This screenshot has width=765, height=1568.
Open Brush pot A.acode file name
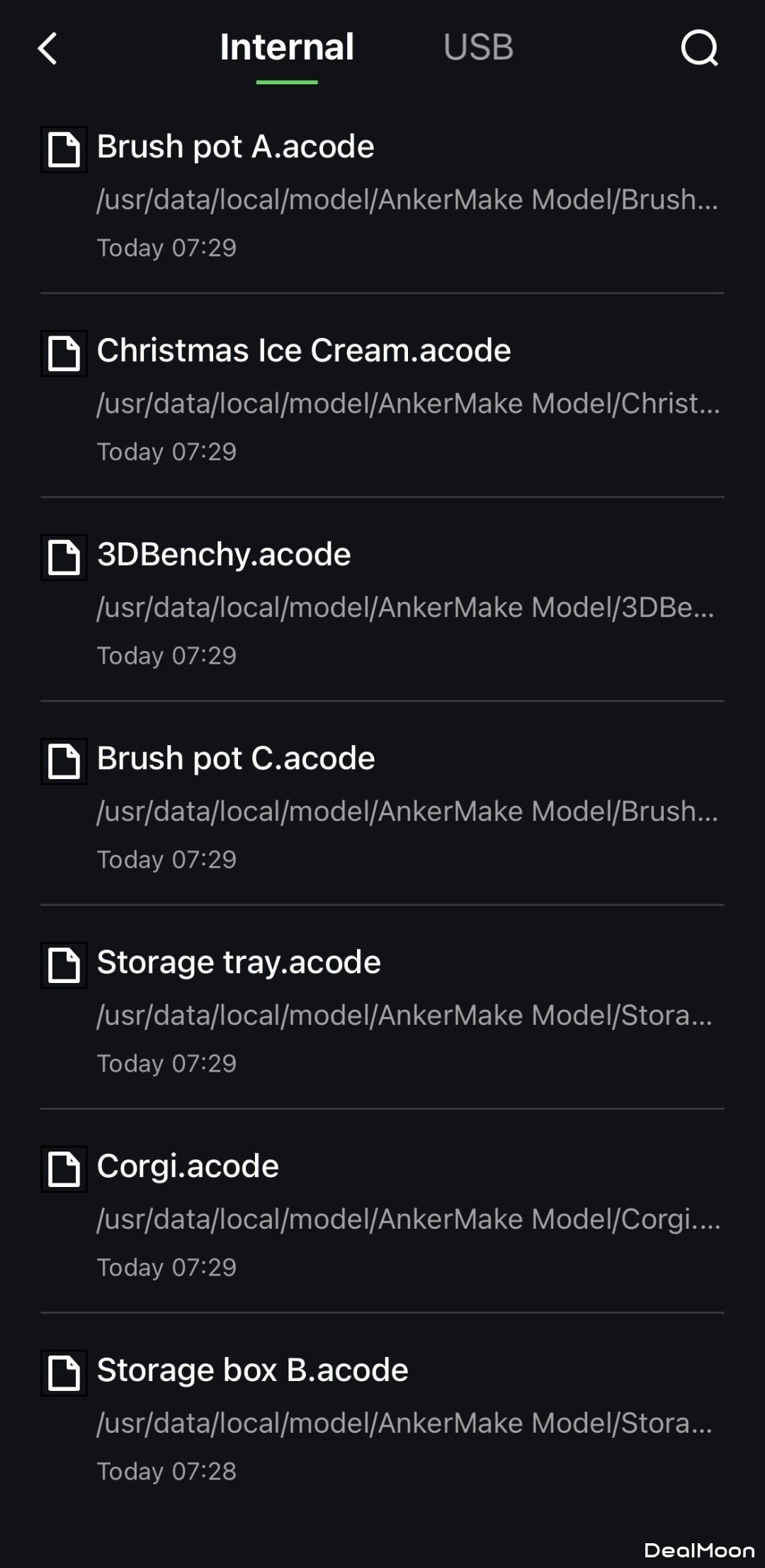point(235,147)
